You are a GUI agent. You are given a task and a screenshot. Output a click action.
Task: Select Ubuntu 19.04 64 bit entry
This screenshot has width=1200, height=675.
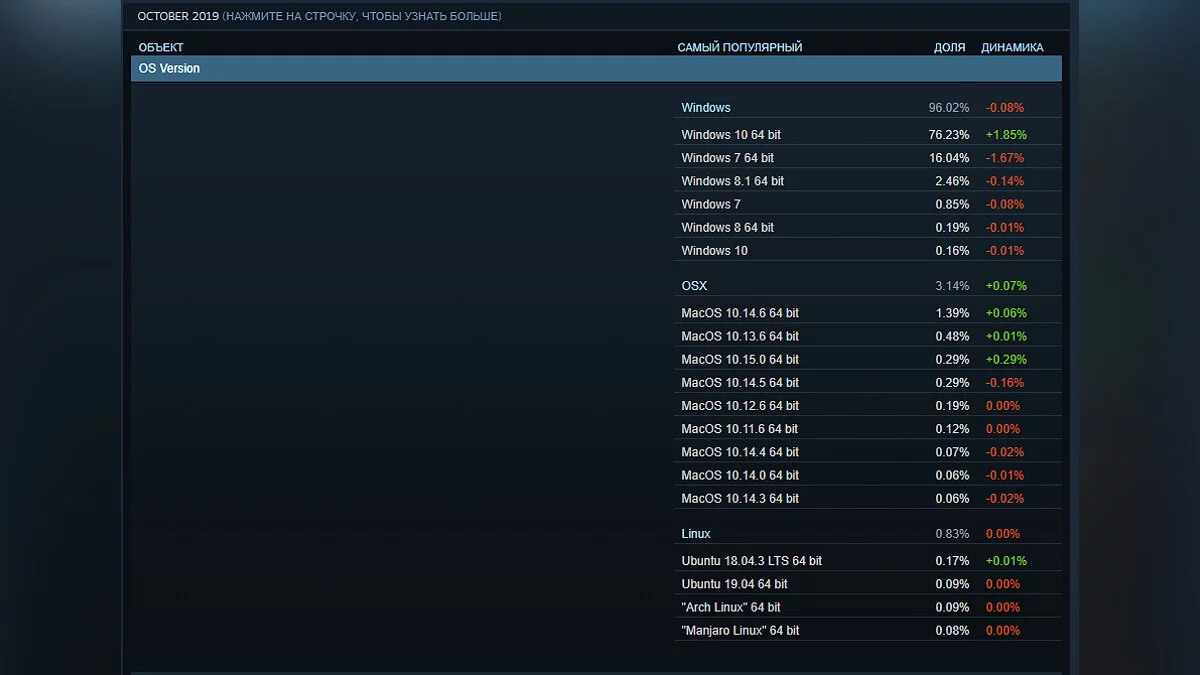pyautogui.click(x=868, y=583)
